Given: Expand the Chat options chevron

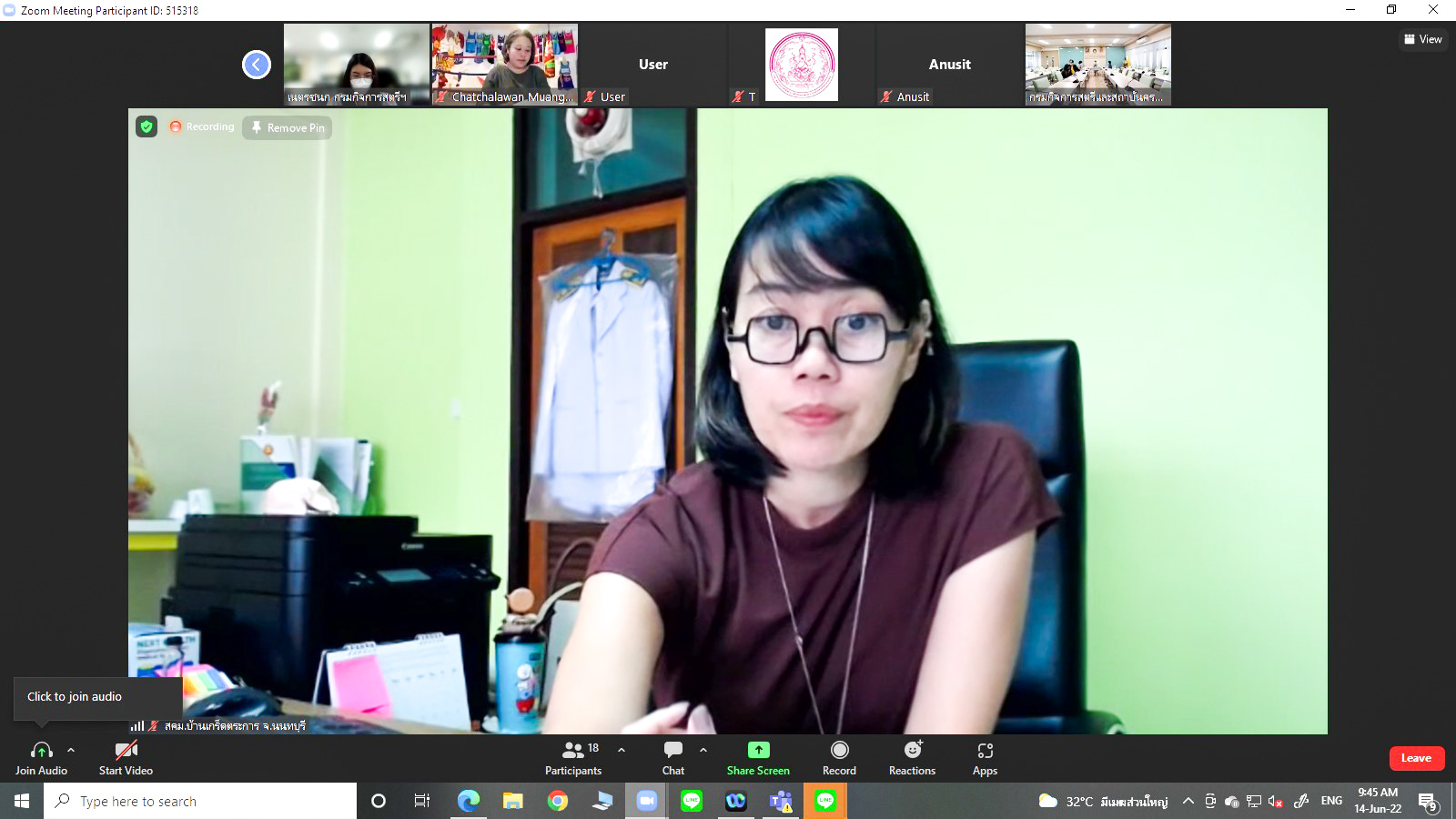Looking at the screenshot, I should pyautogui.click(x=703, y=751).
